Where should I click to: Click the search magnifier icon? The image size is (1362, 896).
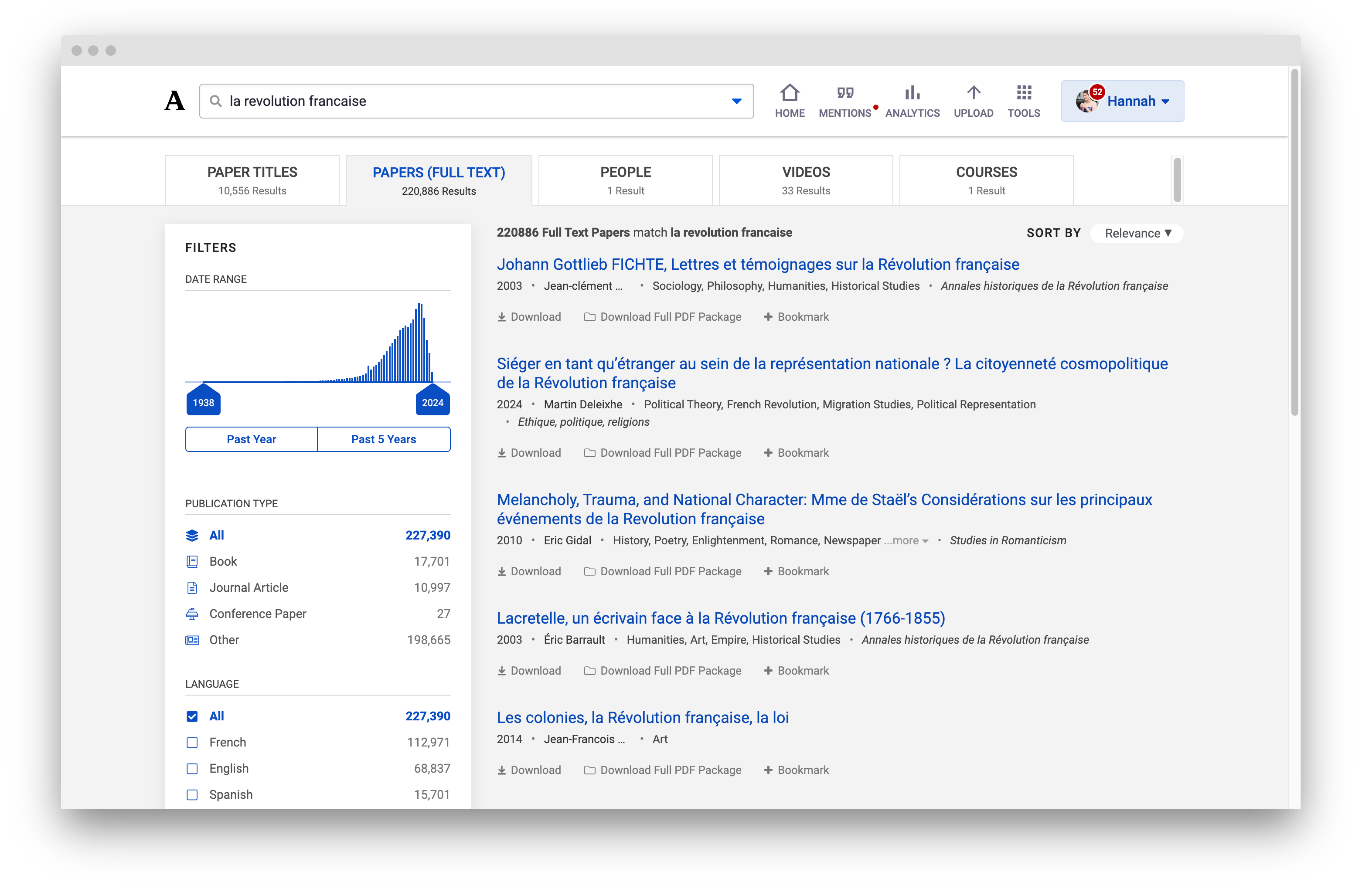[216, 101]
